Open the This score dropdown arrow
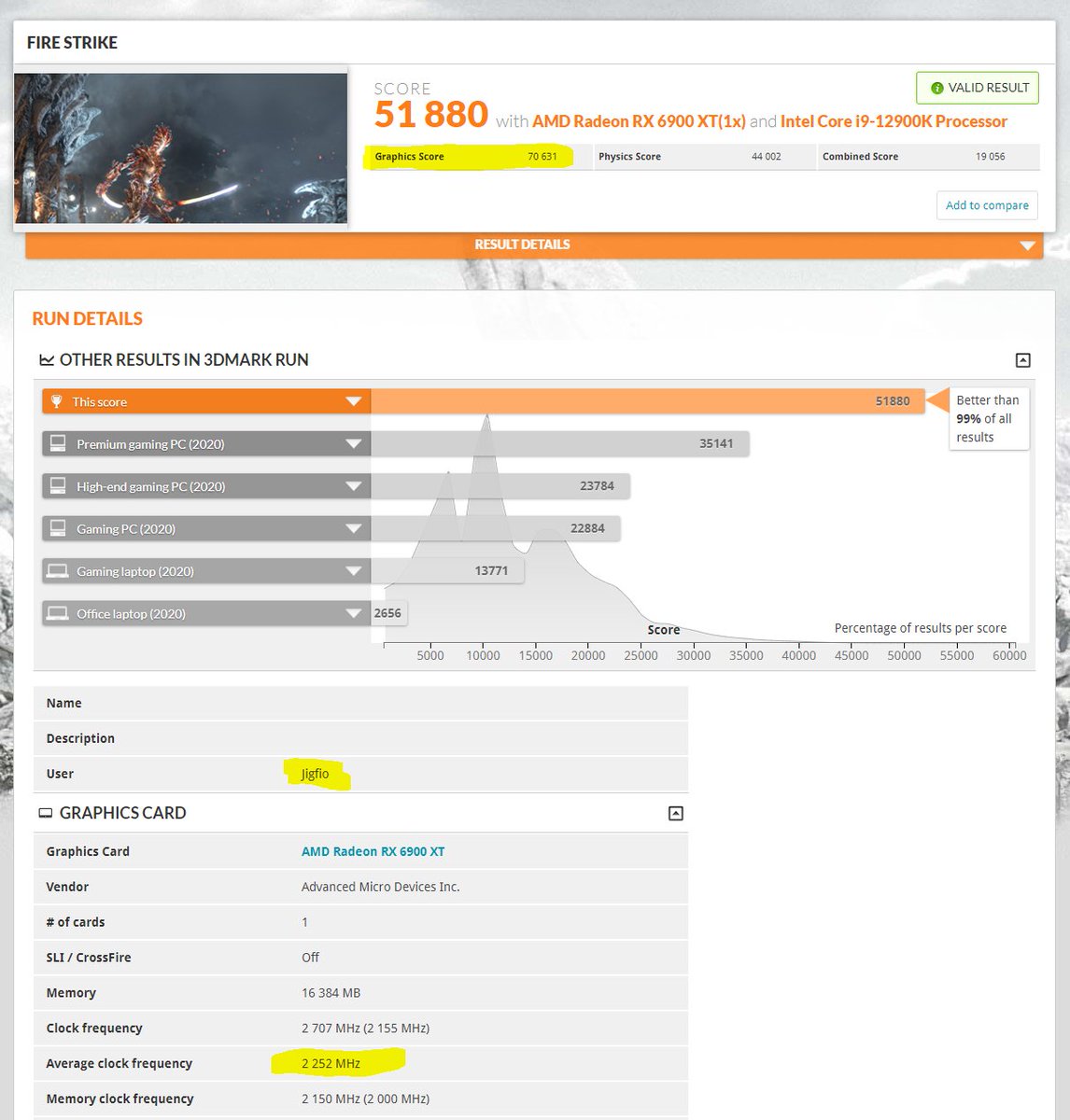 pyautogui.click(x=353, y=401)
